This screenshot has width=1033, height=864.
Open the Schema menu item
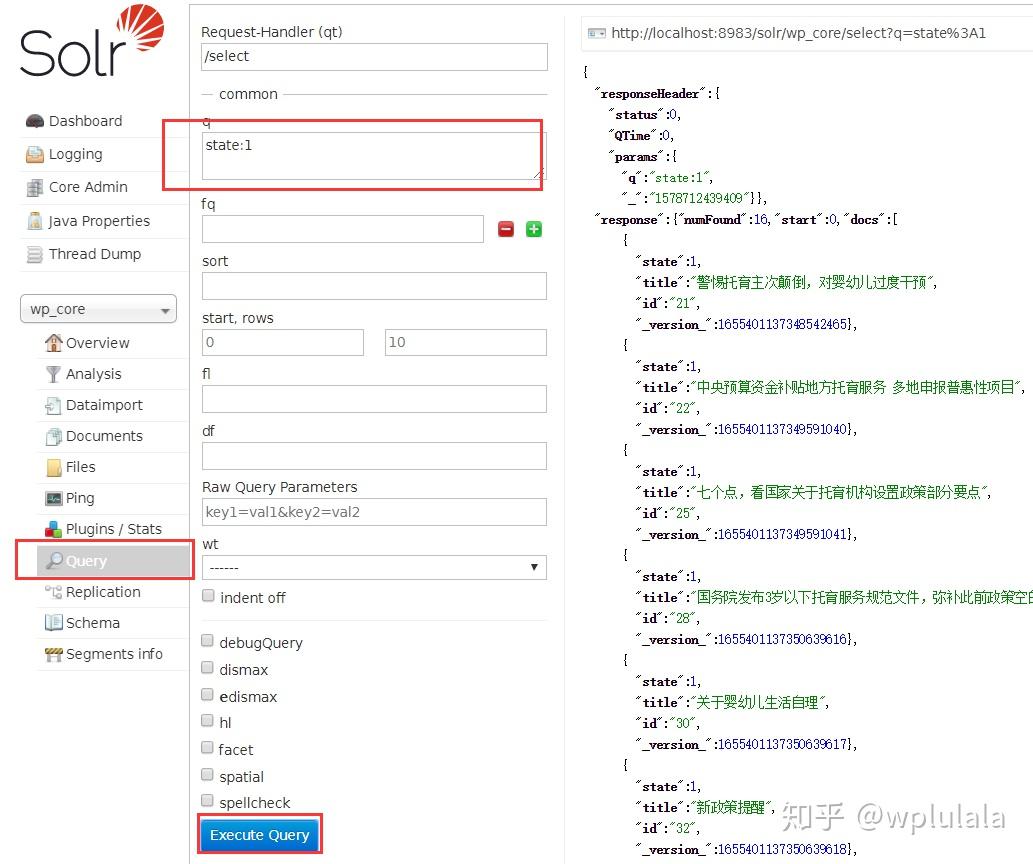click(93, 623)
